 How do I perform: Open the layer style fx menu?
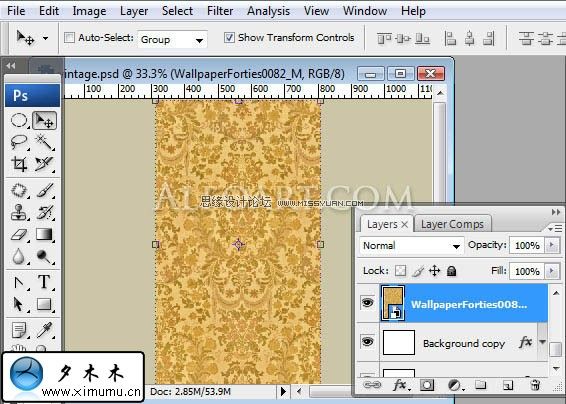(401, 385)
